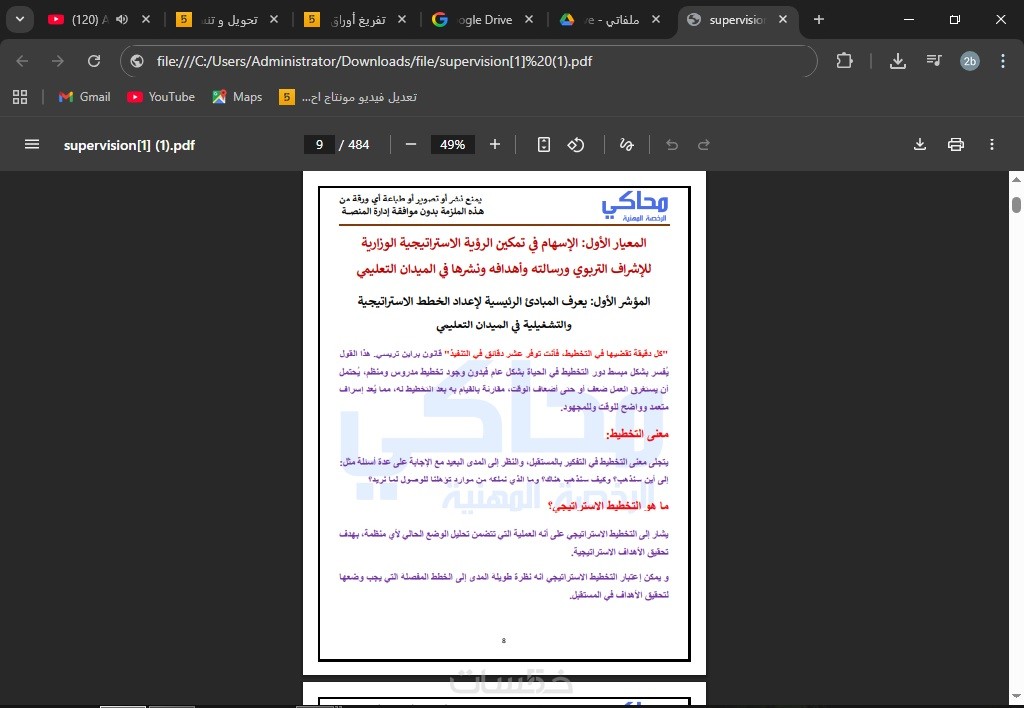
Task: Click the محاكي logo in page header
Action: pyautogui.click(x=635, y=206)
